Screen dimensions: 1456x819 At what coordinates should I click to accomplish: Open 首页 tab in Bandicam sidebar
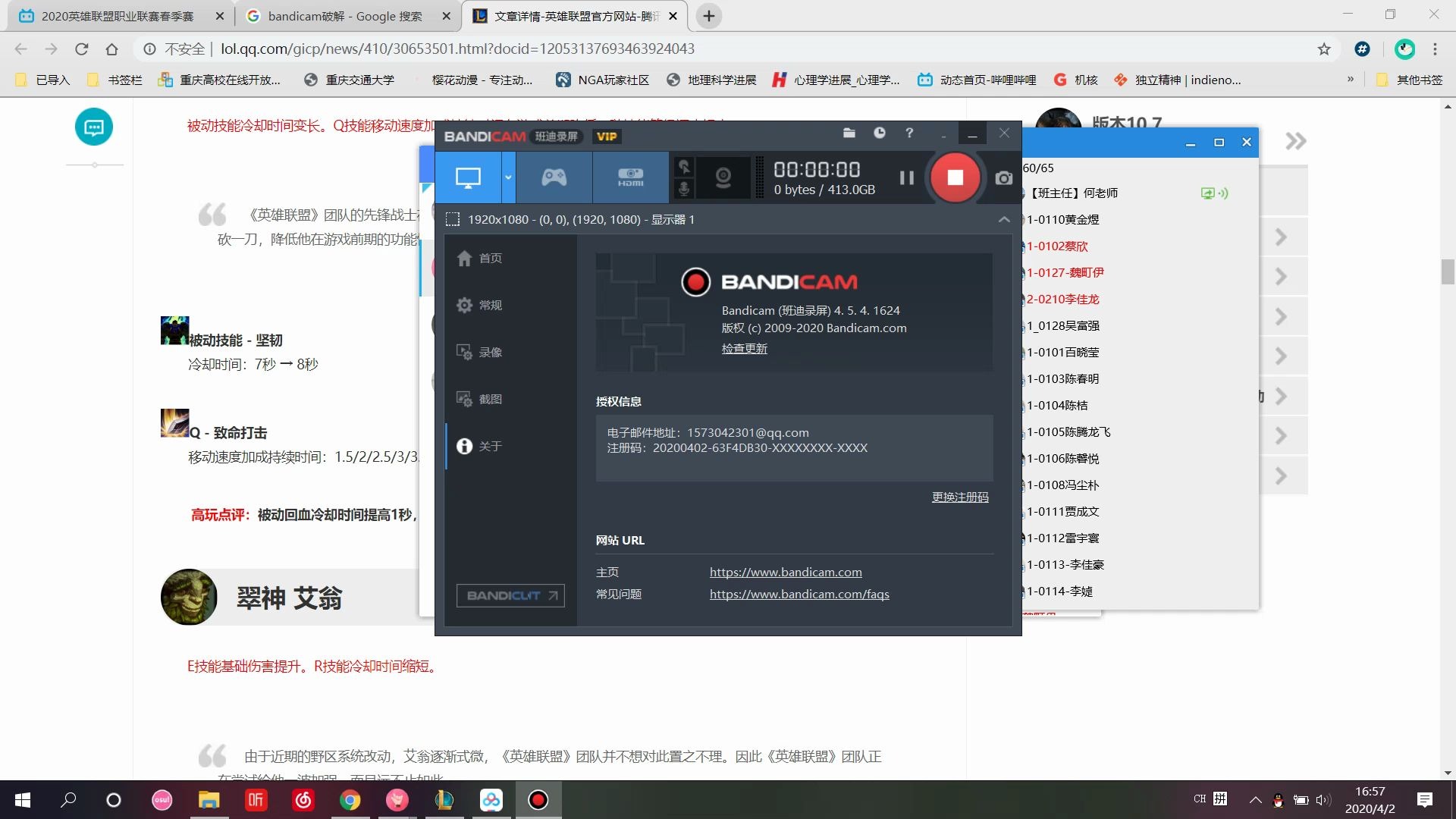click(510, 258)
